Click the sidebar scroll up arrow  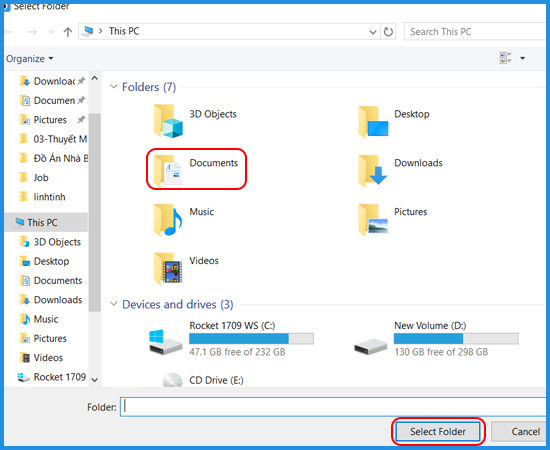[x=95, y=78]
